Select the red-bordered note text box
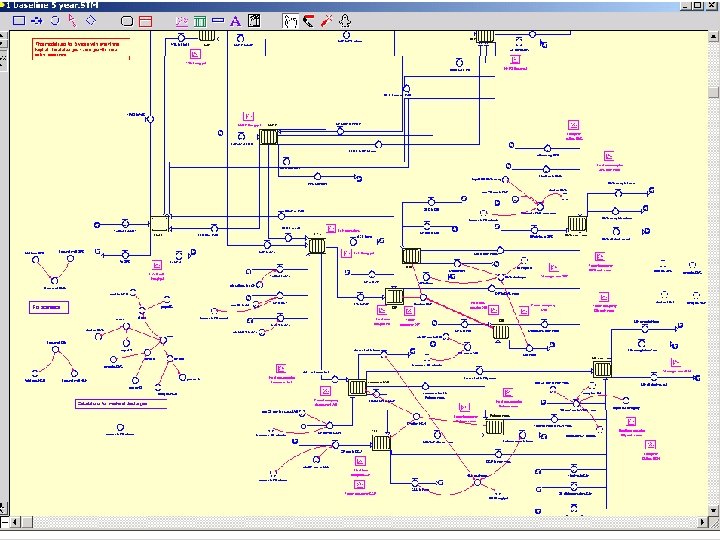The image size is (720, 540). click(81, 49)
